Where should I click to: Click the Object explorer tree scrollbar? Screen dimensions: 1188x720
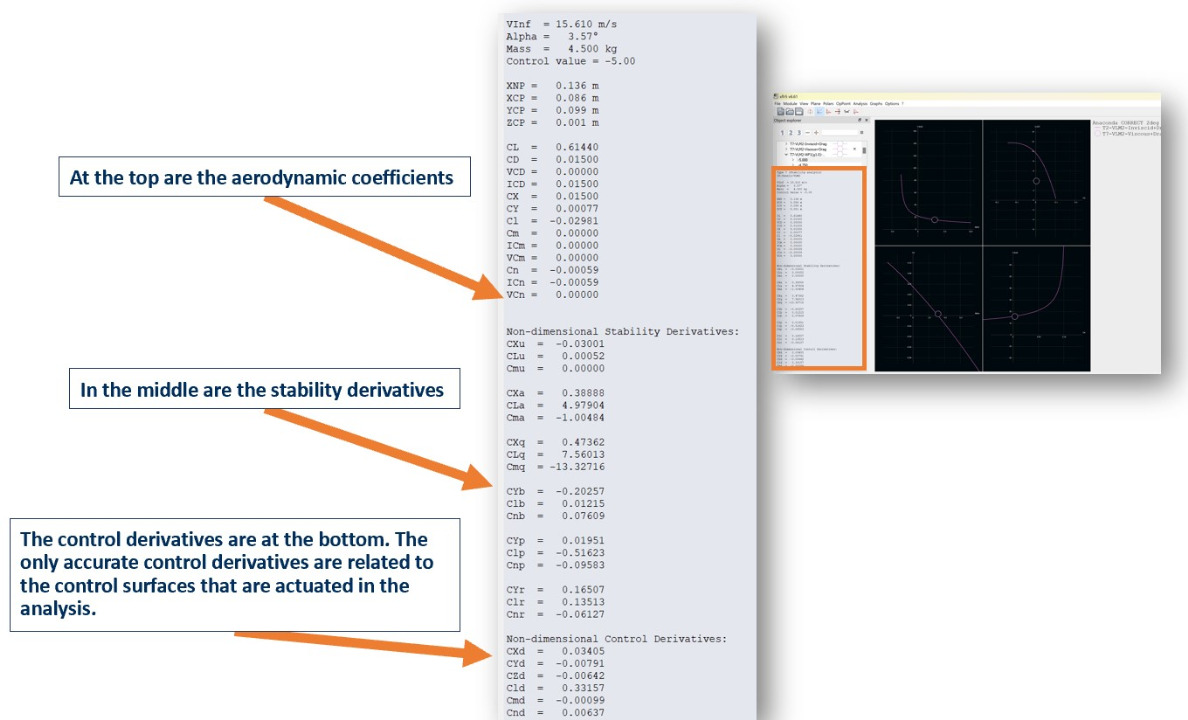click(x=864, y=150)
